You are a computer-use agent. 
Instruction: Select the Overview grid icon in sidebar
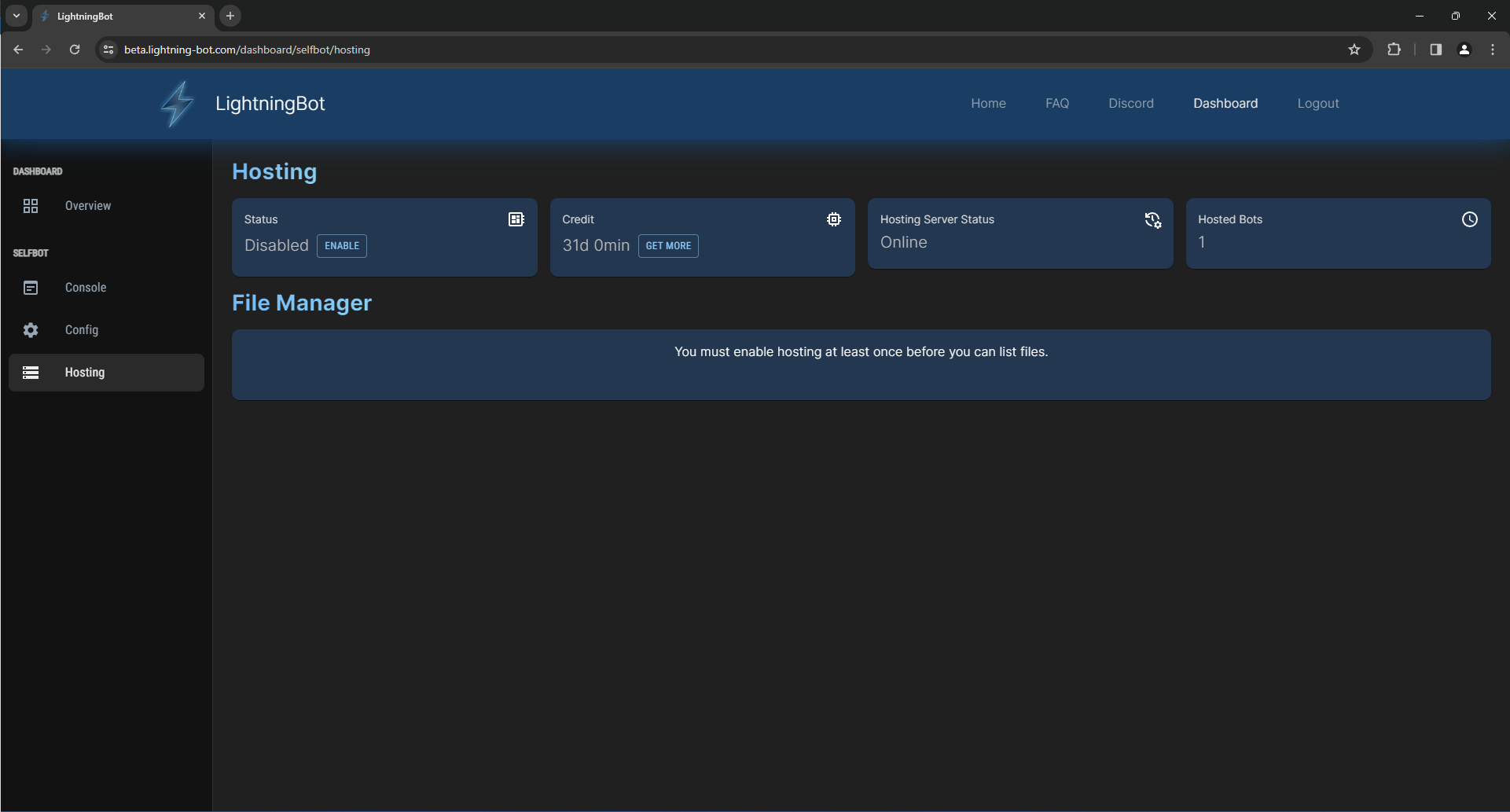31,205
